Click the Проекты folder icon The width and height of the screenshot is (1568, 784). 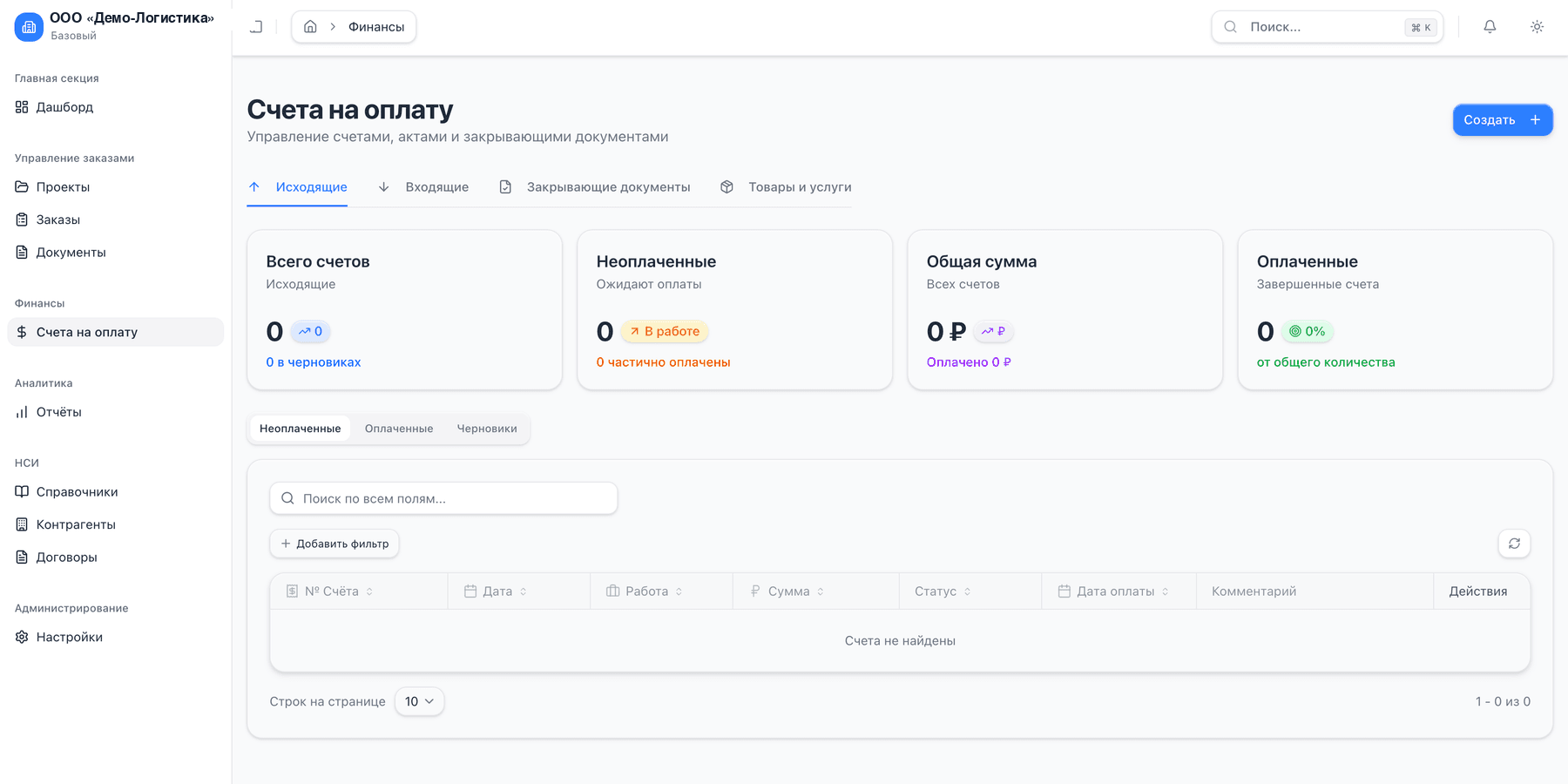click(22, 187)
